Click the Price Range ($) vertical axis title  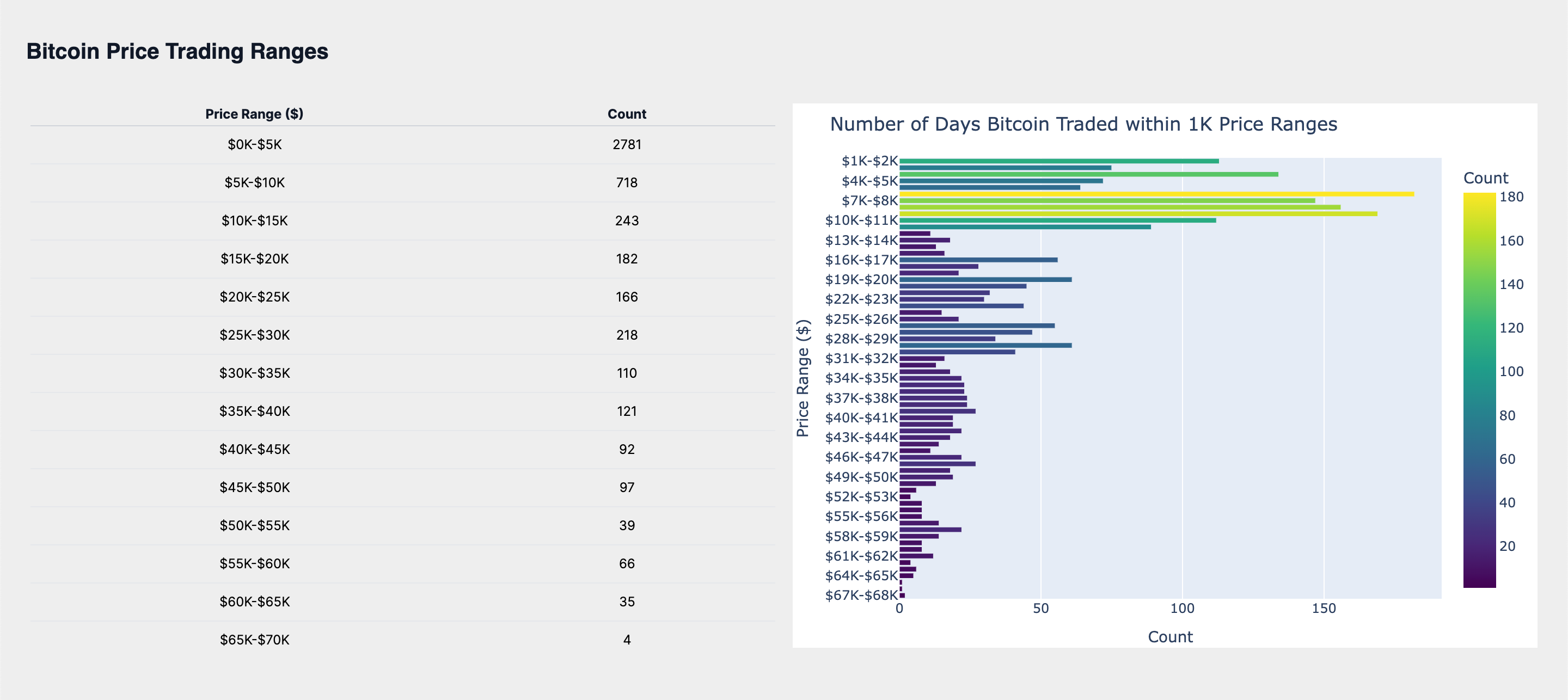804,377
